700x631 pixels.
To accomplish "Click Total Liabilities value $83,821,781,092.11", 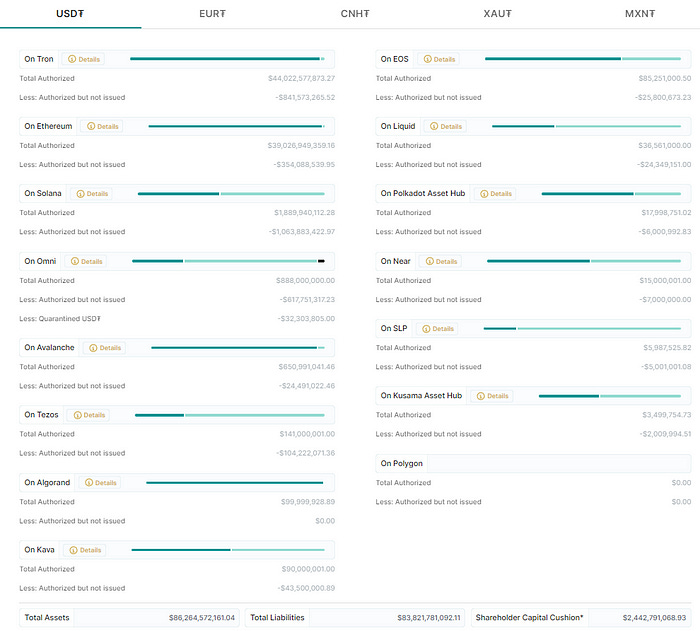I will 429,618.
